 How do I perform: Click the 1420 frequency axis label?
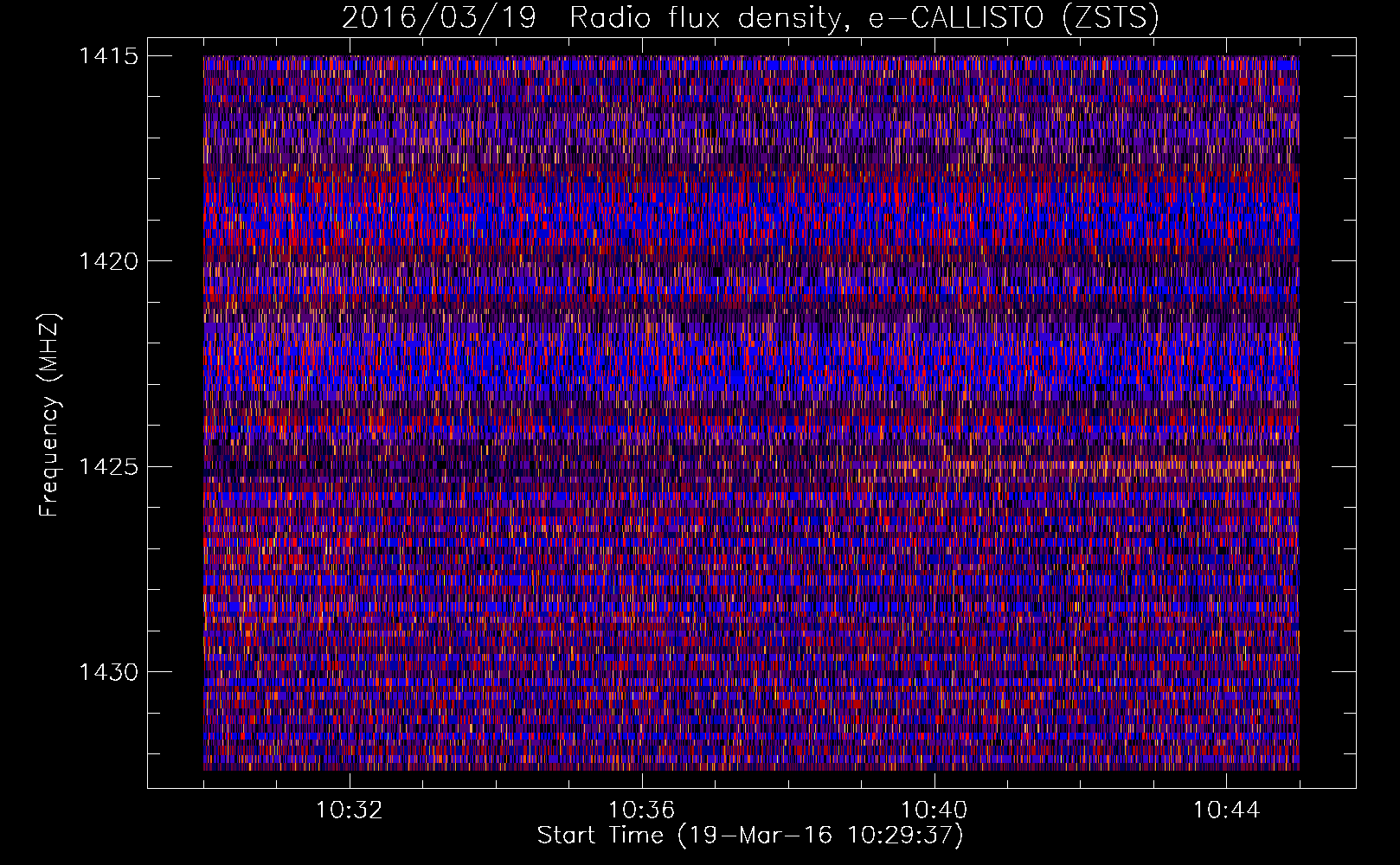tap(108, 261)
